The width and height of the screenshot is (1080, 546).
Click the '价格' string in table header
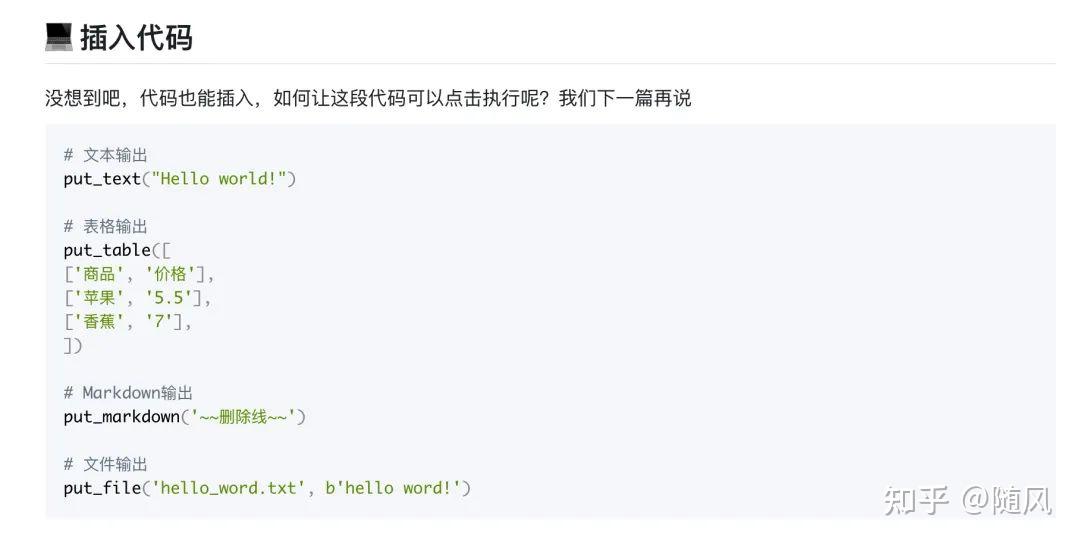(x=170, y=274)
